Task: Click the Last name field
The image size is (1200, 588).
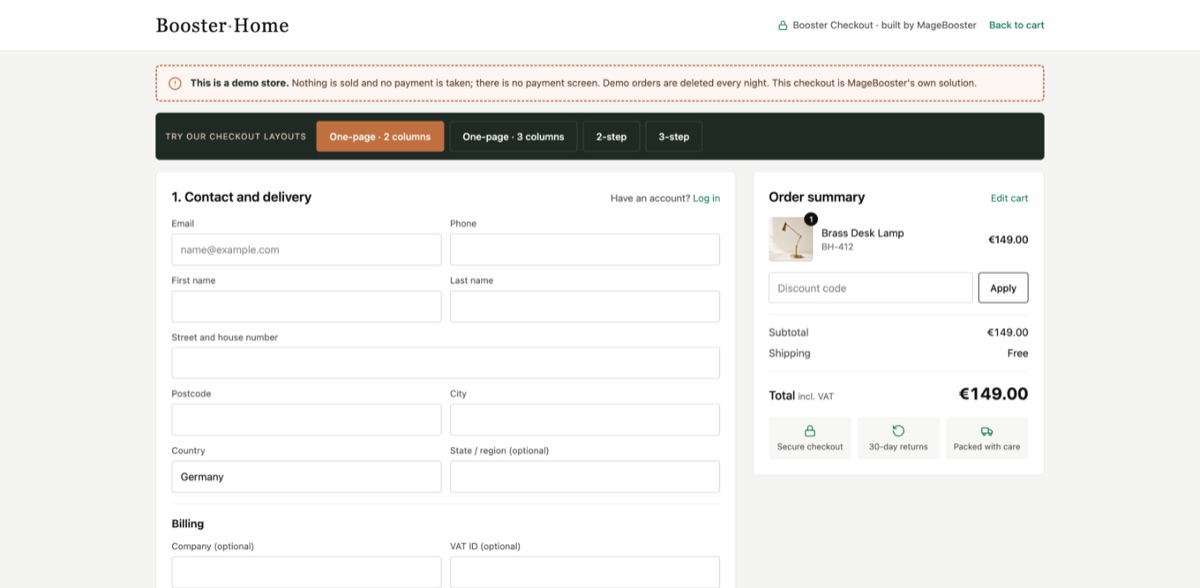Action: 585,307
